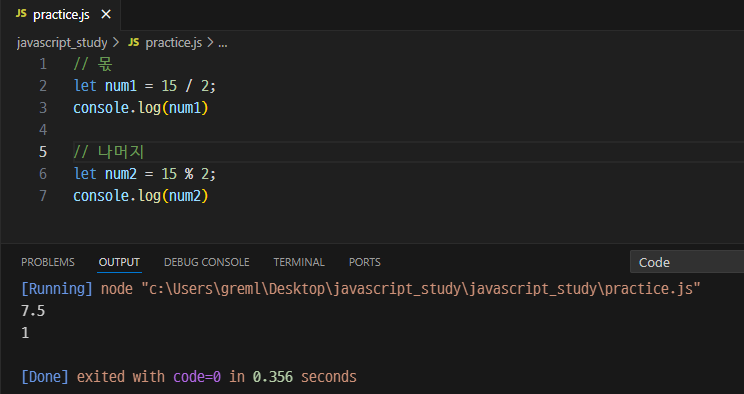Click the JS icon in the breadcrumb
The height and width of the screenshot is (394, 744).
pos(134,42)
